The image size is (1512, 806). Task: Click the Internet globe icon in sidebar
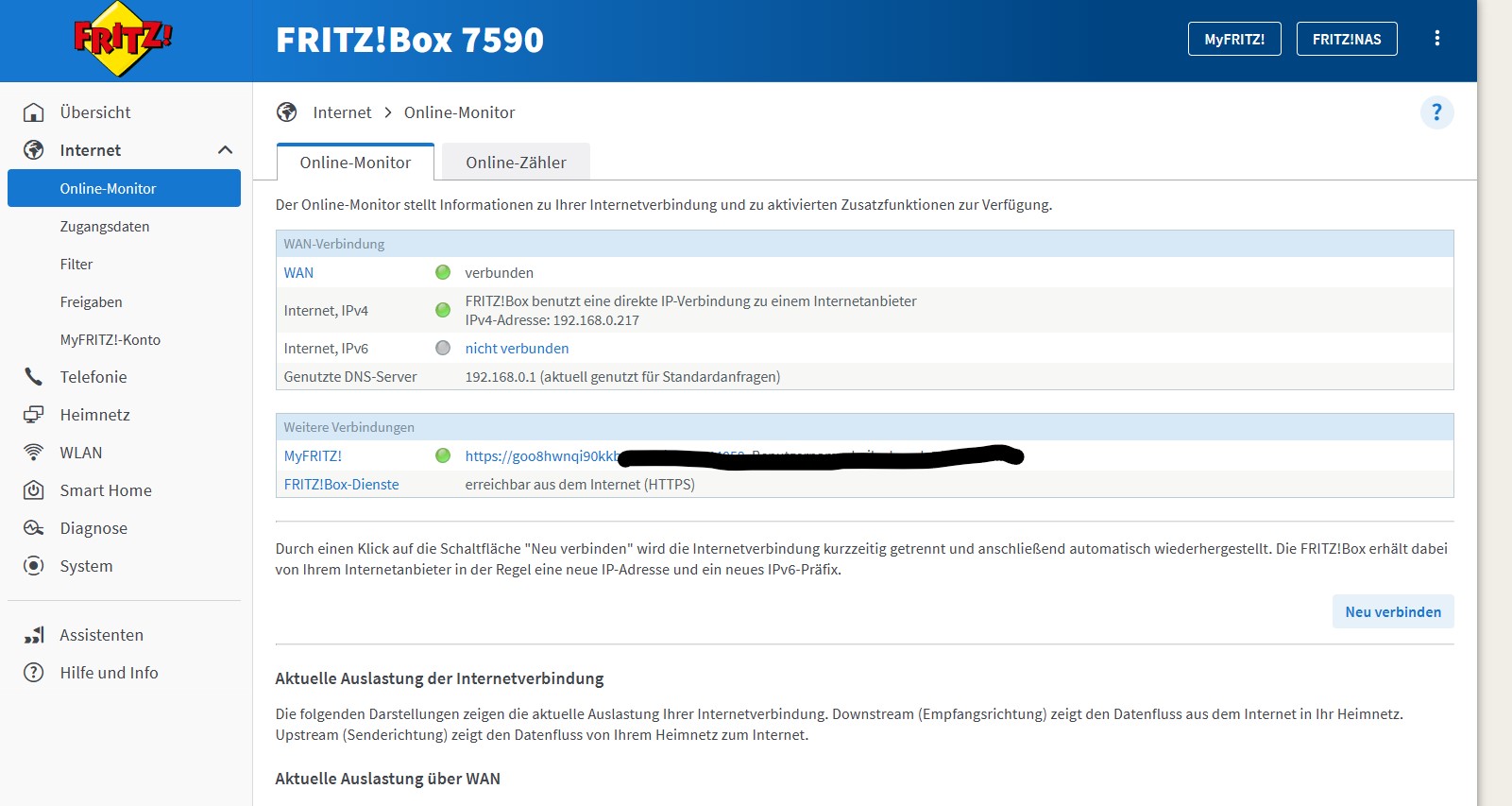click(33, 150)
